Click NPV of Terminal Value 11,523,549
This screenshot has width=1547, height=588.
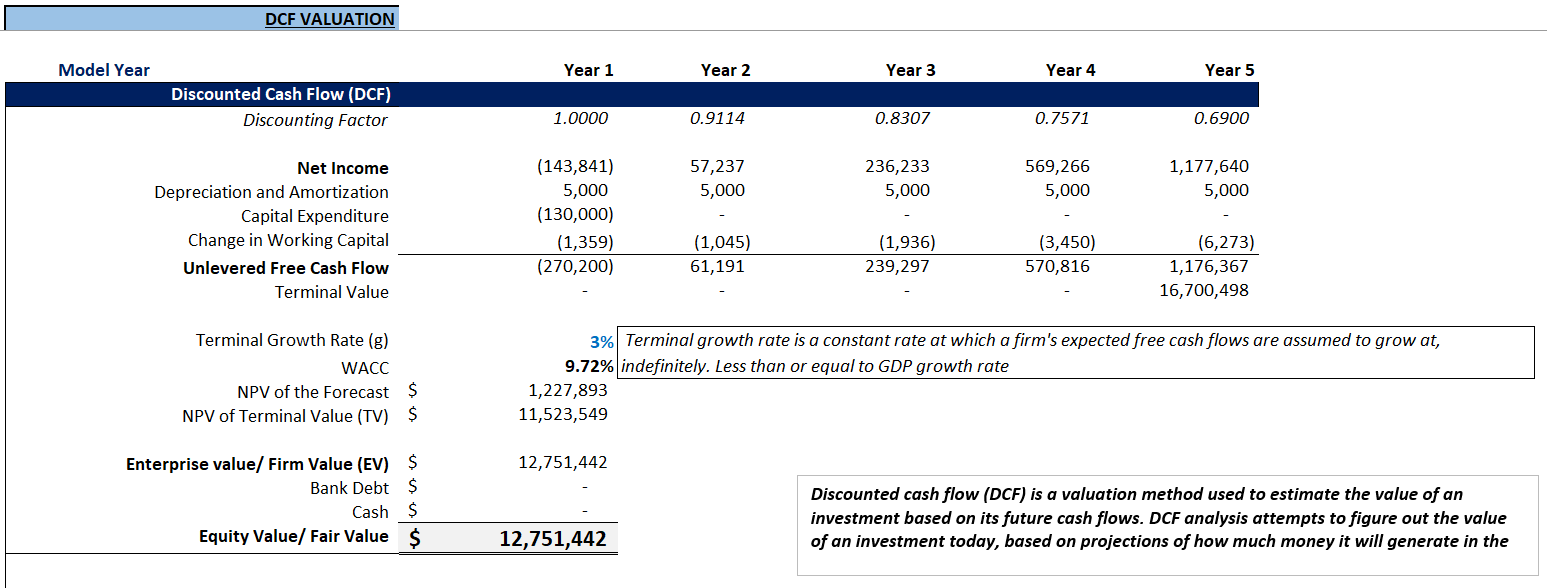[562, 415]
